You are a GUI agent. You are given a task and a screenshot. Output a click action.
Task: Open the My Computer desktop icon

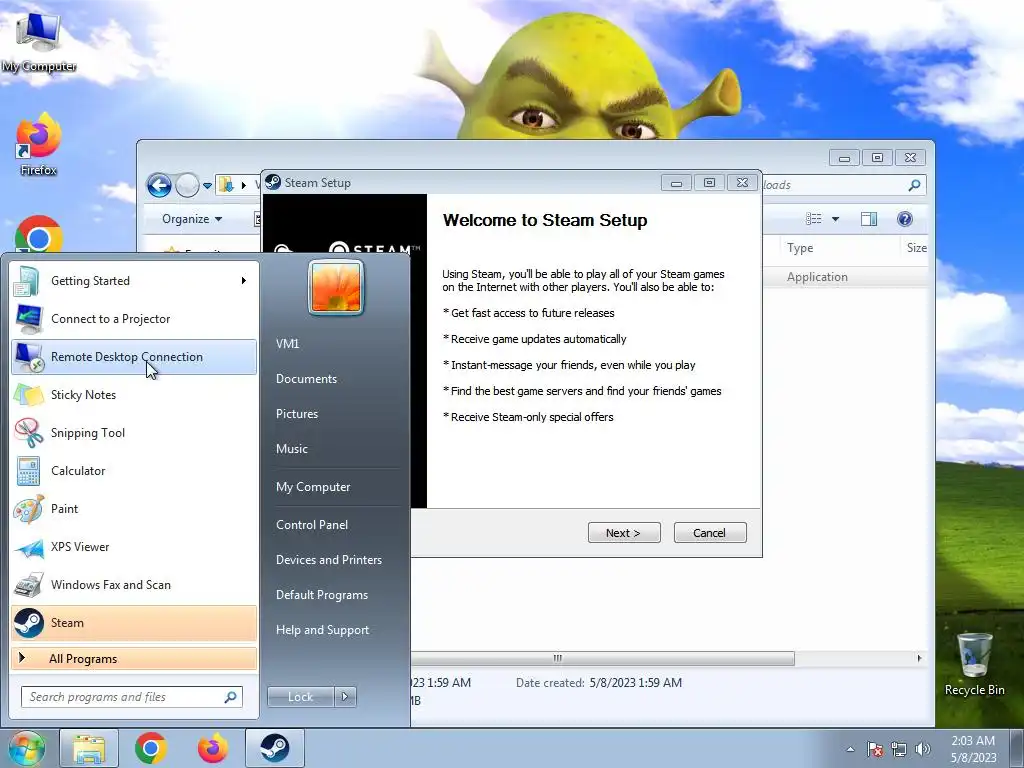pyautogui.click(x=38, y=42)
